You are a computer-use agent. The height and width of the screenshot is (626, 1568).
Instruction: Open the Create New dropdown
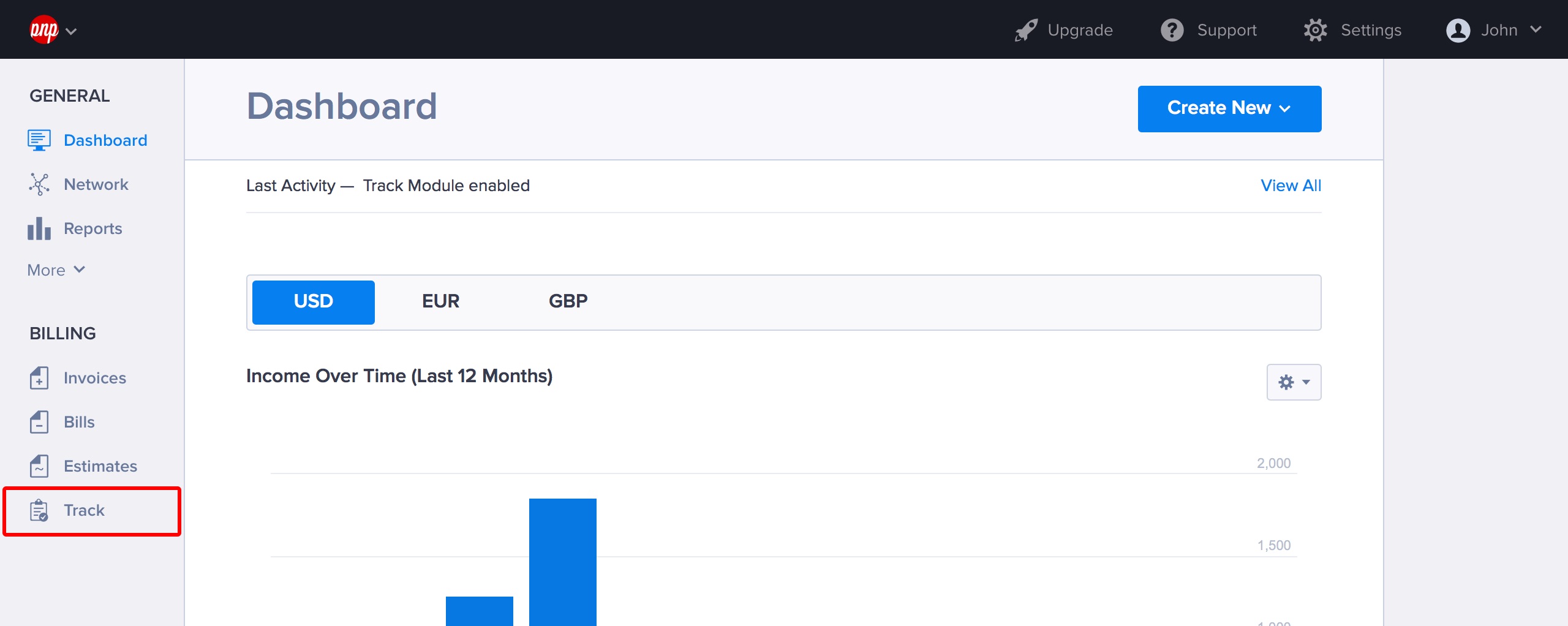pyautogui.click(x=1229, y=108)
